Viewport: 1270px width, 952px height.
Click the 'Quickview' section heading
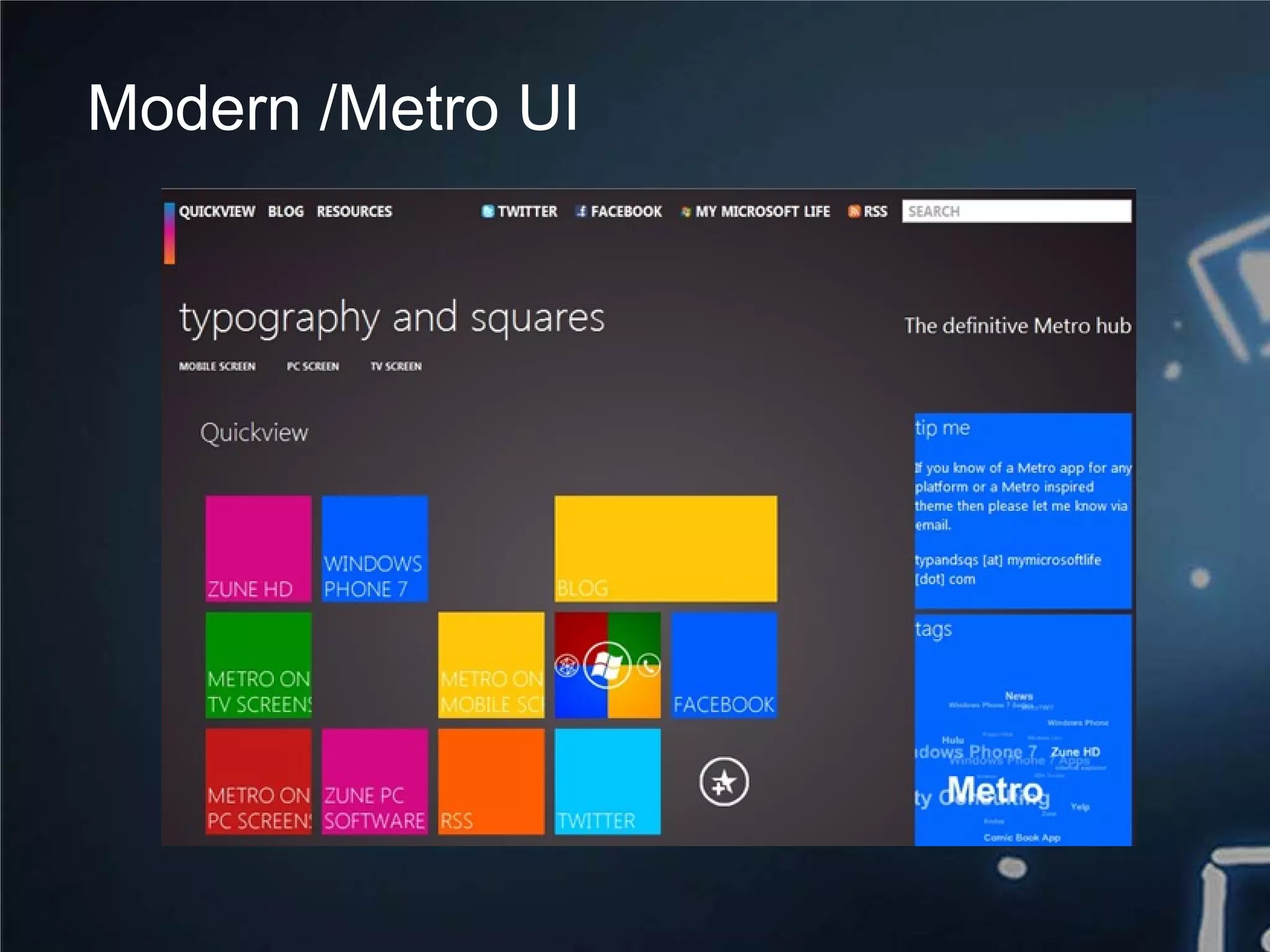(x=254, y=433)
